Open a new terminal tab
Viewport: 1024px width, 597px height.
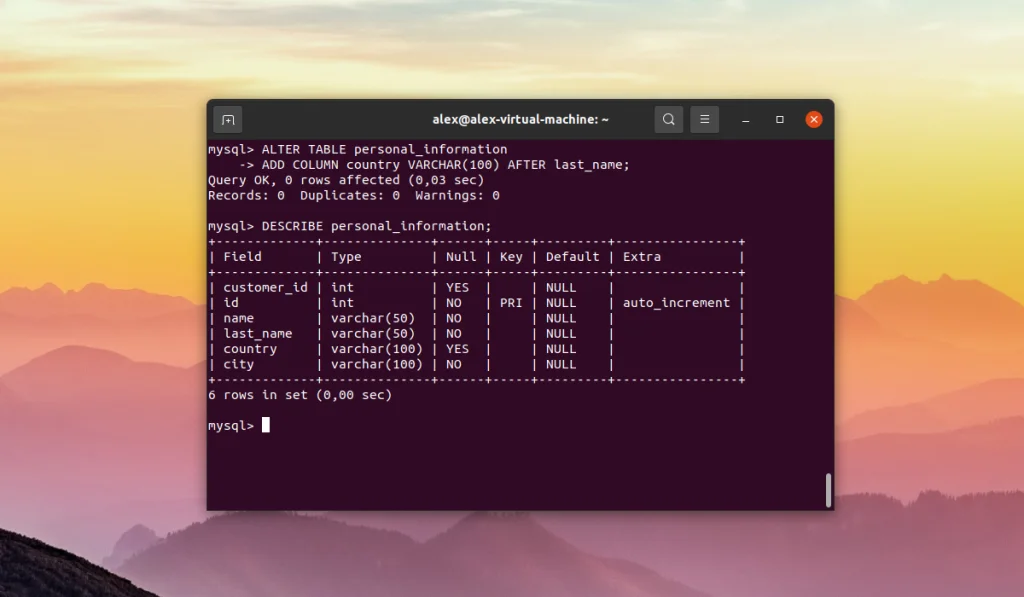coord(227,119)
